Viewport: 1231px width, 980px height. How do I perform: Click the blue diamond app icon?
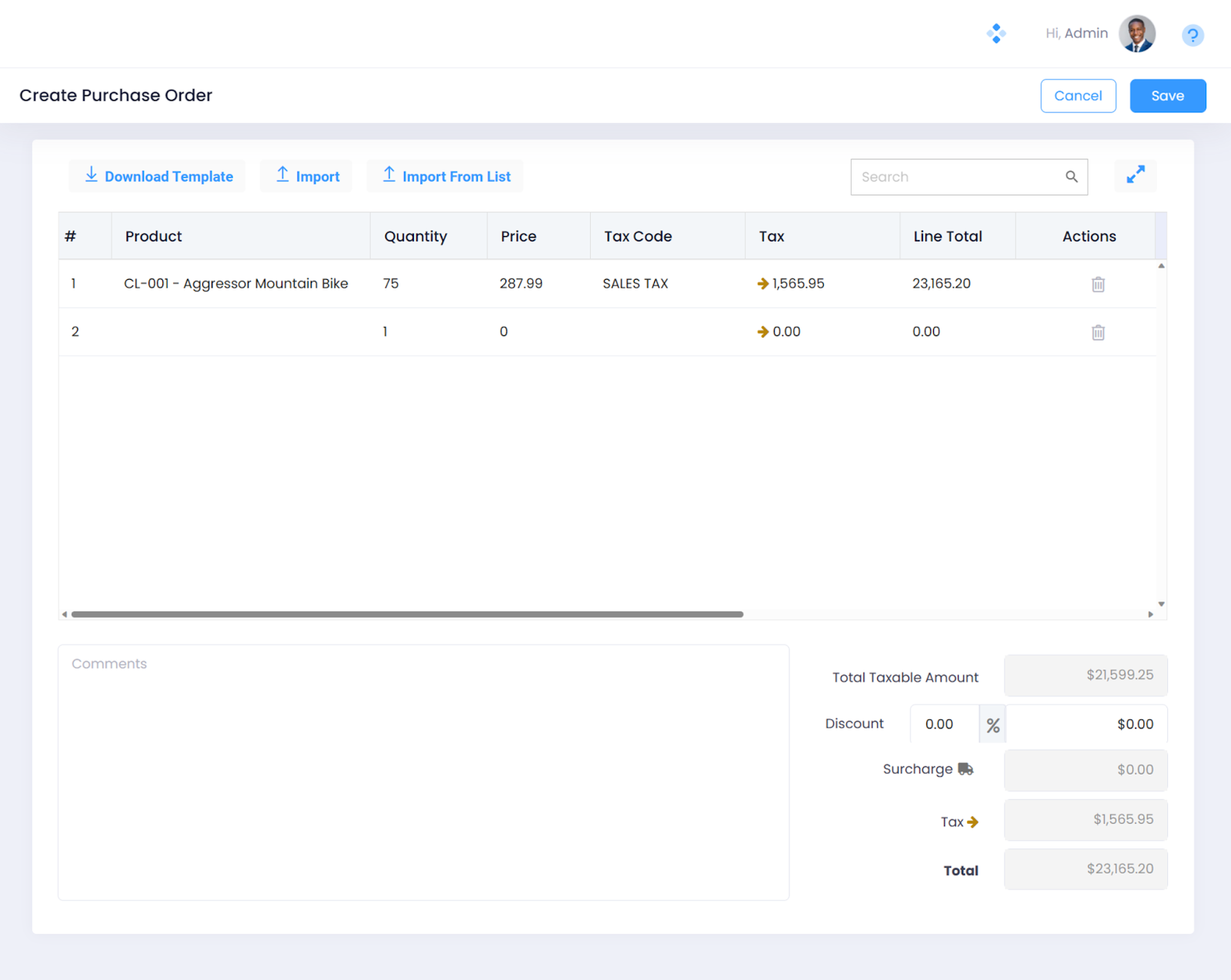[x=996, y=34]
